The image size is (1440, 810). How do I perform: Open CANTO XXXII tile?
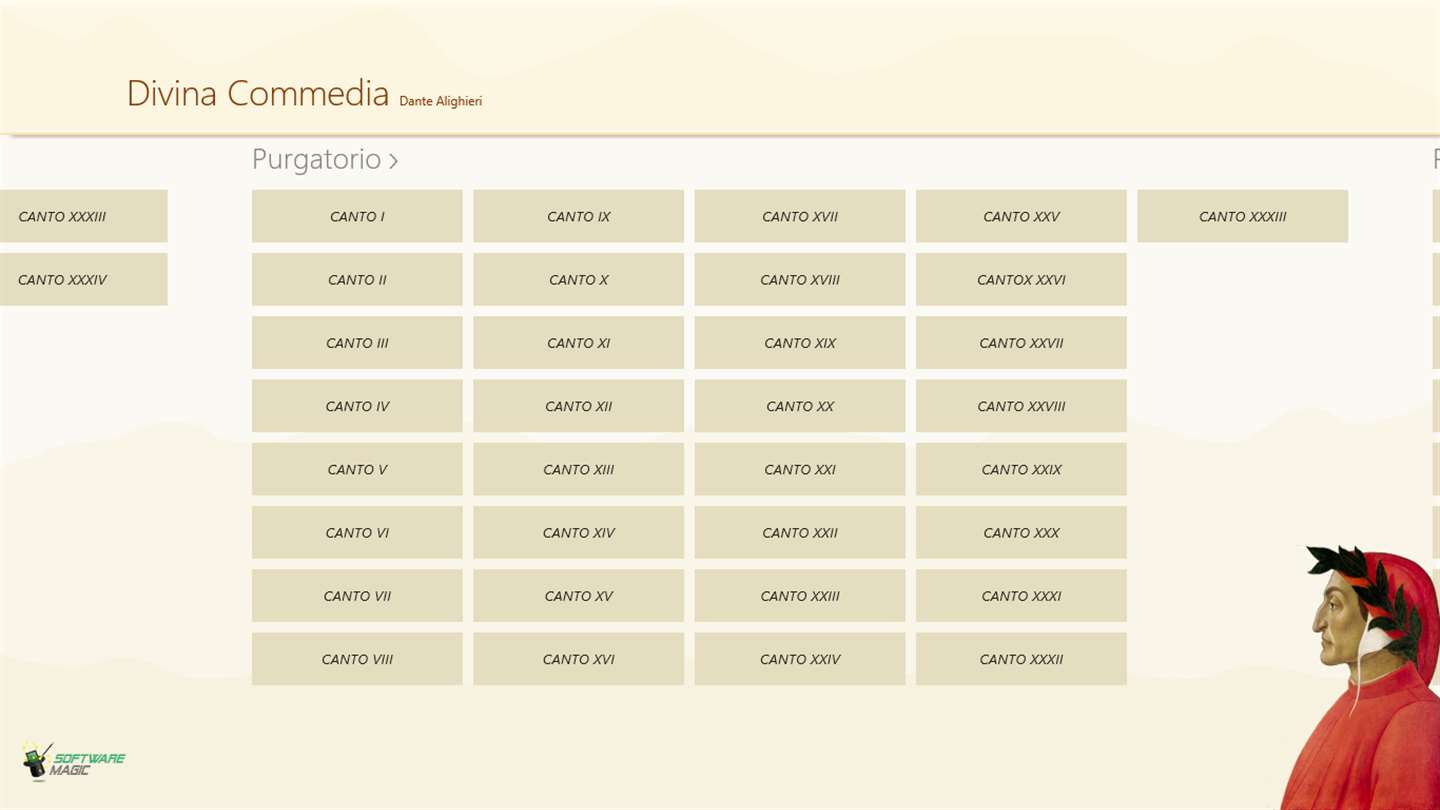coord(1021,659)
